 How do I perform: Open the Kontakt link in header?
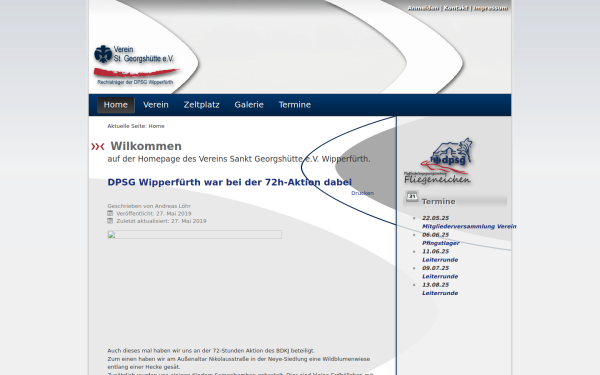pos(456,8)
